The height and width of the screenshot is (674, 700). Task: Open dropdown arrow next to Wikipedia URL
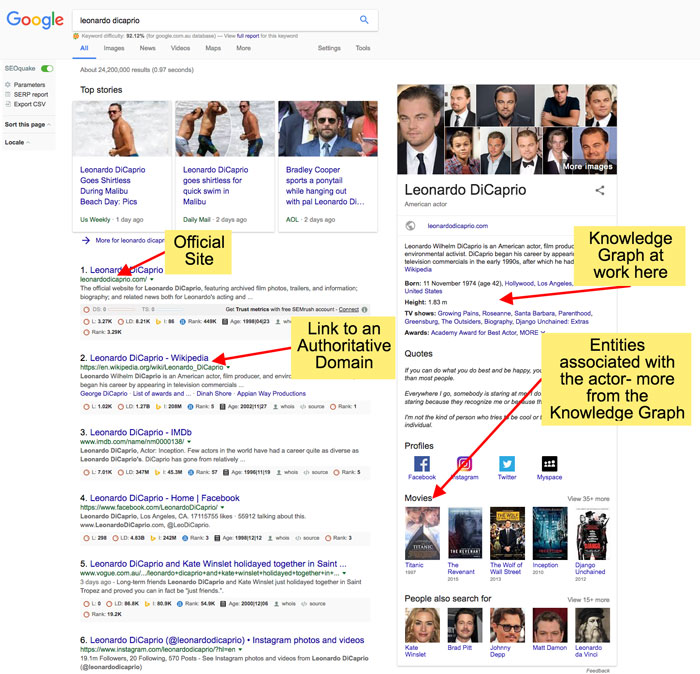[228, 367]
